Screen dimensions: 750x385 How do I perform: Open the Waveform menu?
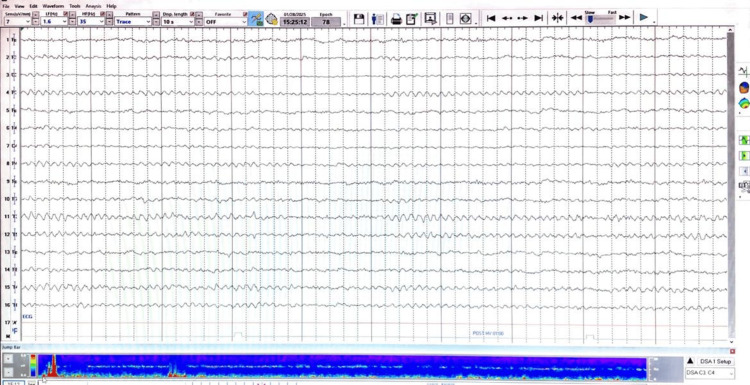click(x=53, y=6)
